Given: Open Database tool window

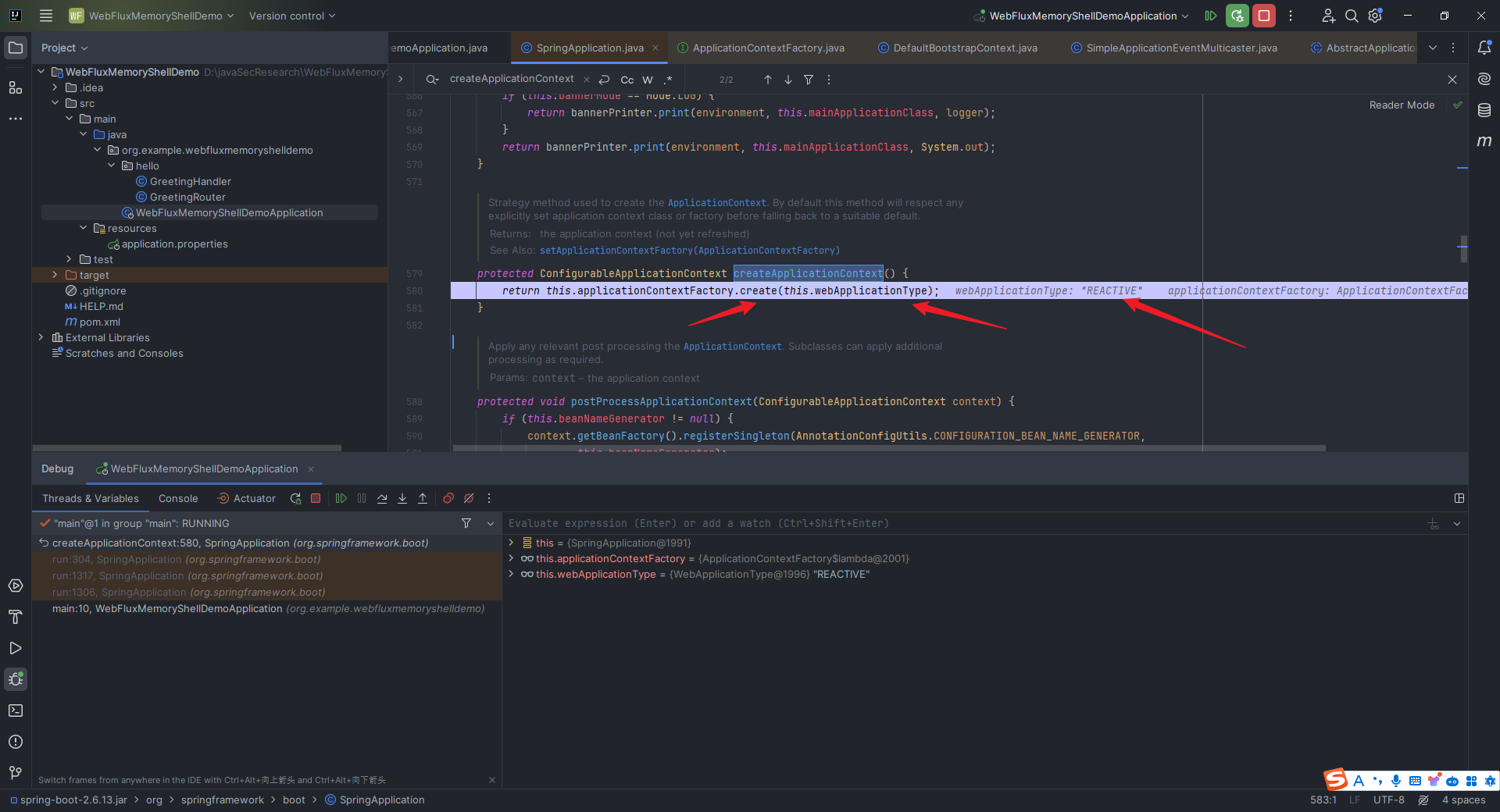Looking at the screenshot, I should (1484, 110).
